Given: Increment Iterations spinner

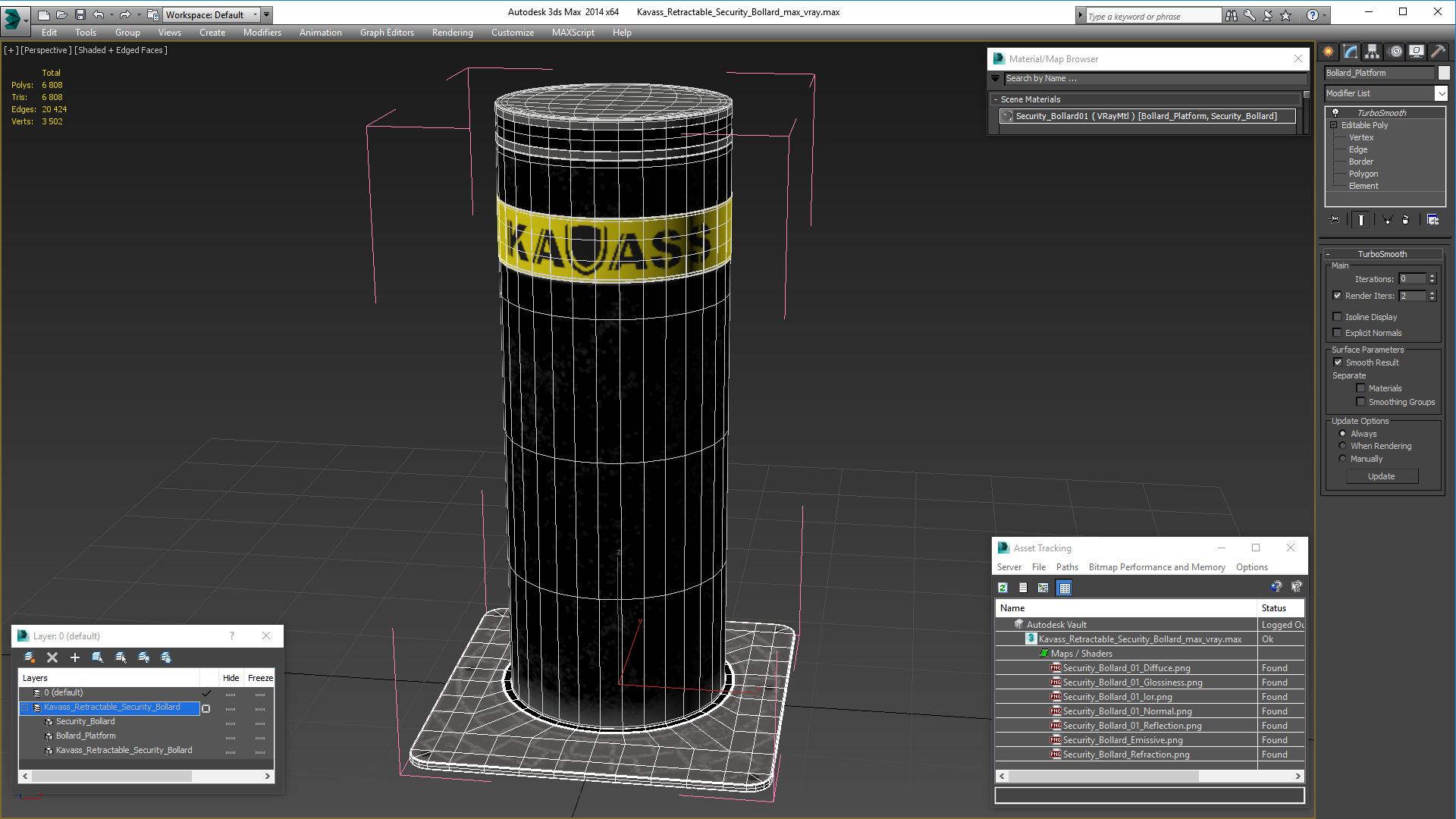Looking at the screenshot, I should pyautogui.click(x=1432, y=276).
